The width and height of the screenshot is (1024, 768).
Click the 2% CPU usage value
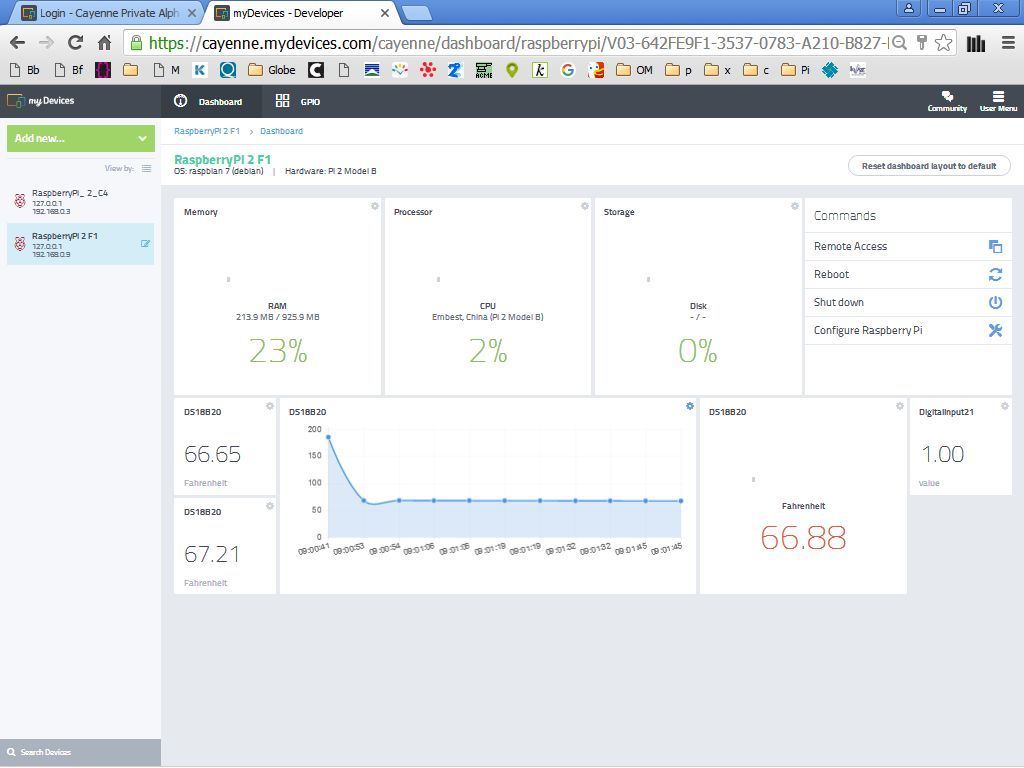tap(488, 351)
